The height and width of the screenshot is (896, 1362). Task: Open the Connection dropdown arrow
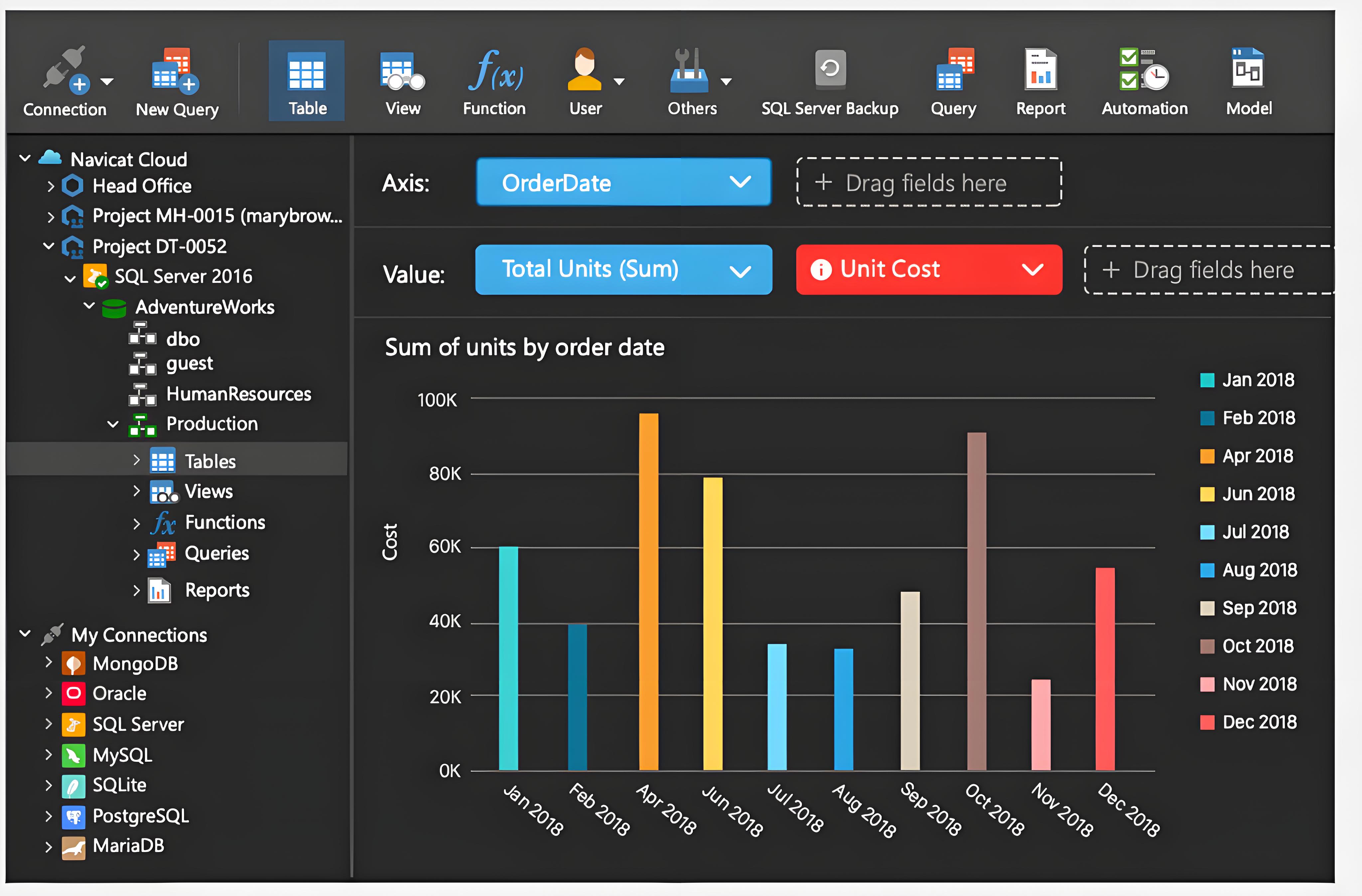(x=107, y=82)
